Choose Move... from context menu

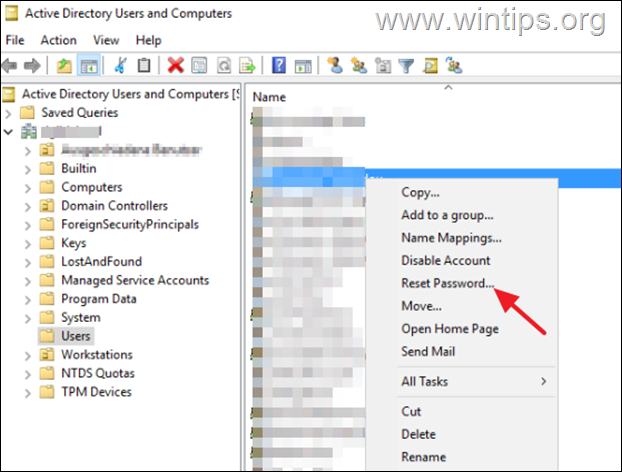coord(421,306)
